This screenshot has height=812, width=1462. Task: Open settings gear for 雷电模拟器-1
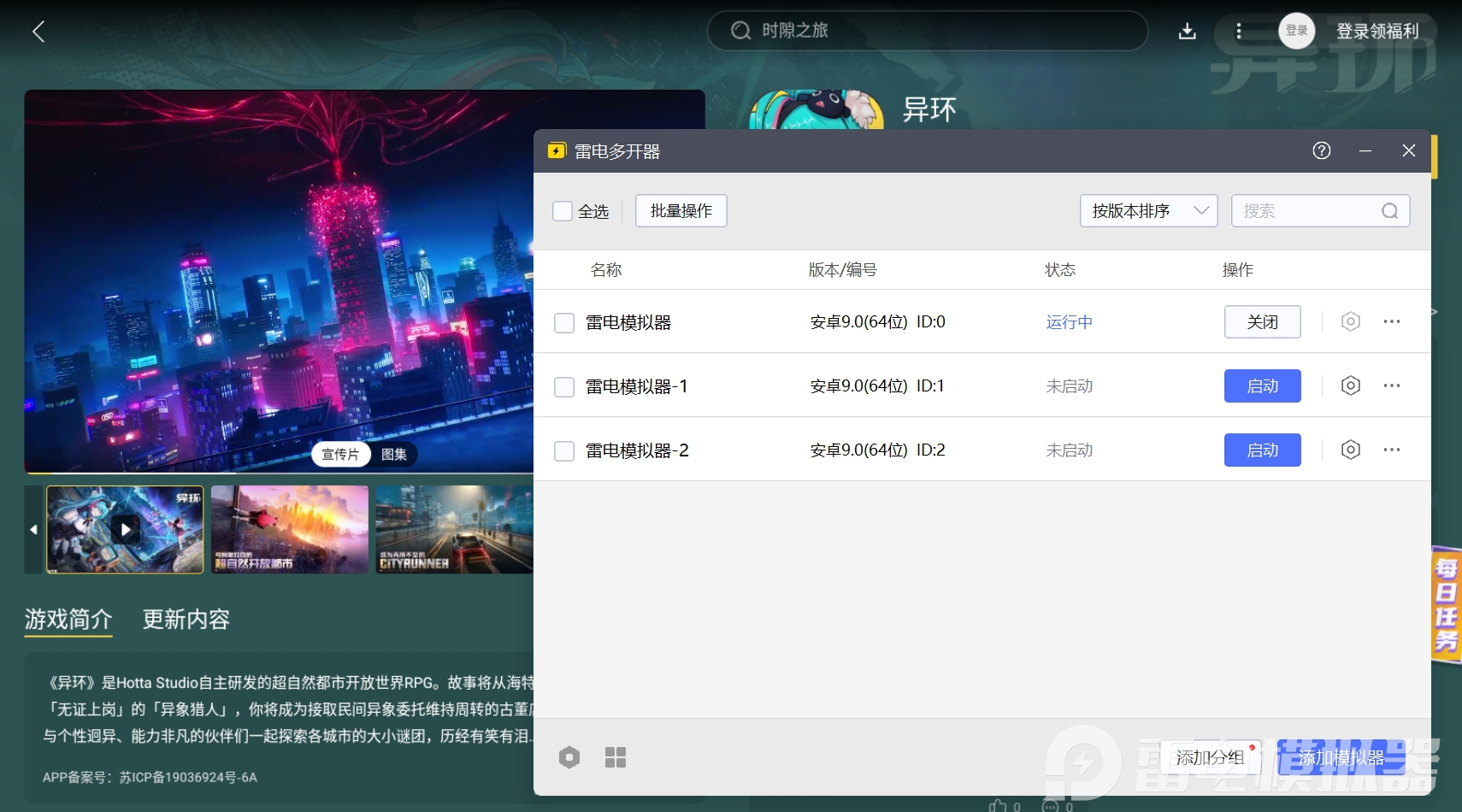point(1350,385)
